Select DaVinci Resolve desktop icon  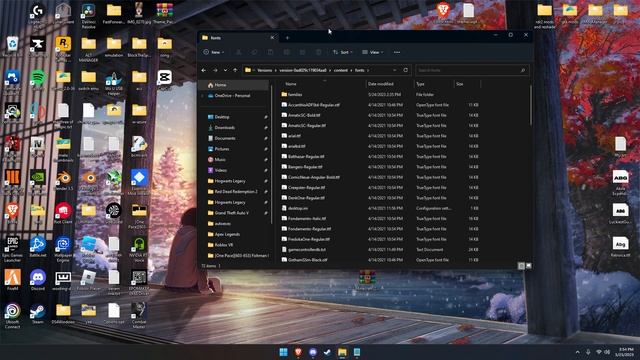(89, 16)
